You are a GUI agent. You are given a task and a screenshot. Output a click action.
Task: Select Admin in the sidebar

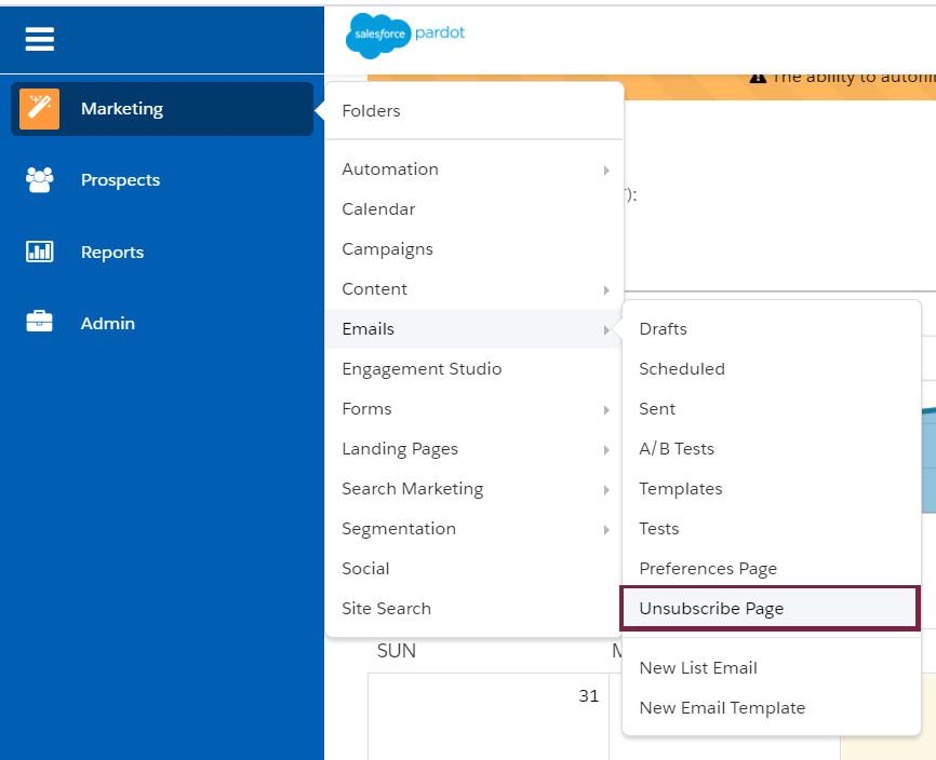[107, 323]
